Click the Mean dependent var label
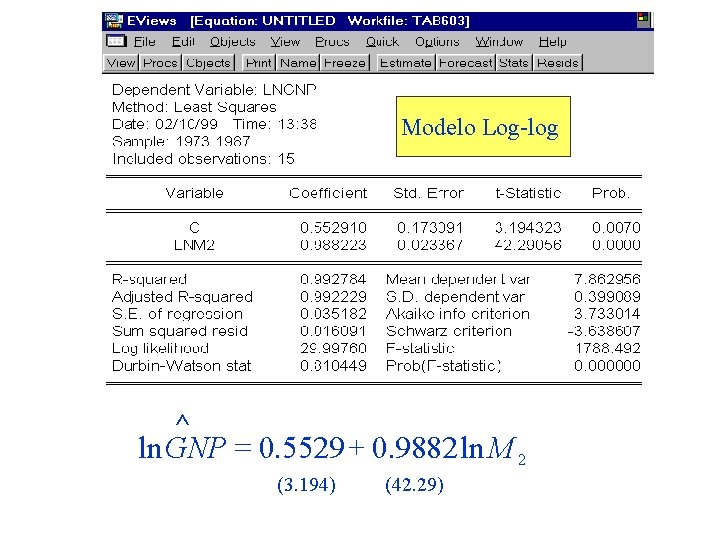The width and height of the screenshot is (720, 540). point(458,279)
